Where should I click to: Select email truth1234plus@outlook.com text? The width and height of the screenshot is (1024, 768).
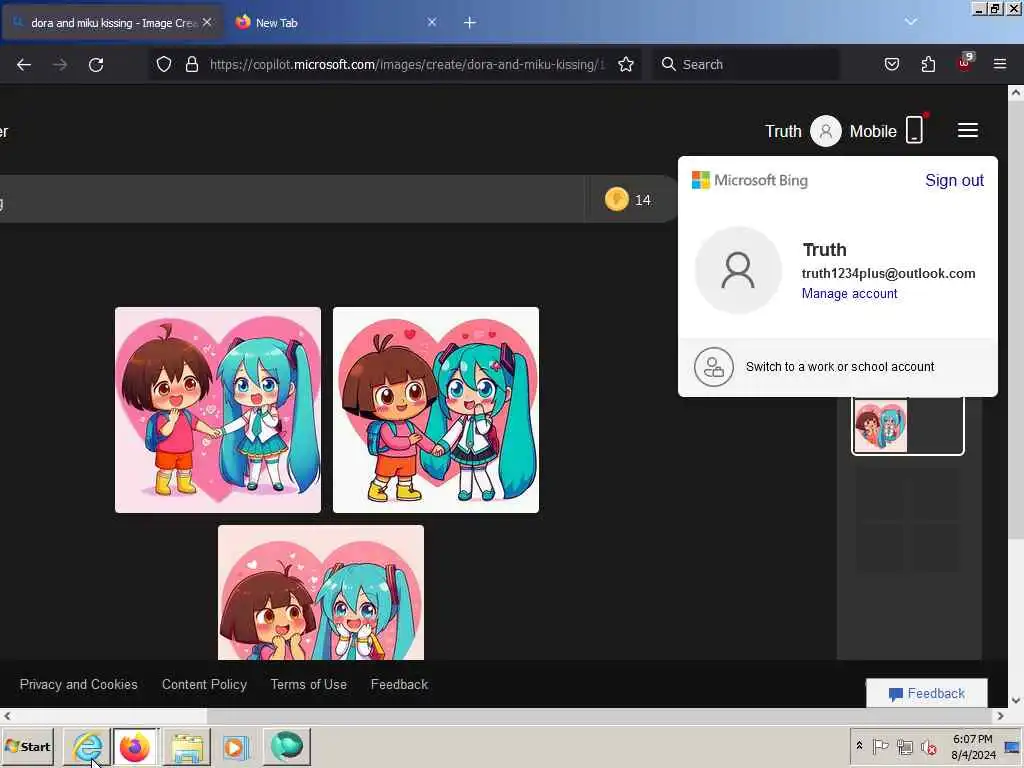coord(888,274)
